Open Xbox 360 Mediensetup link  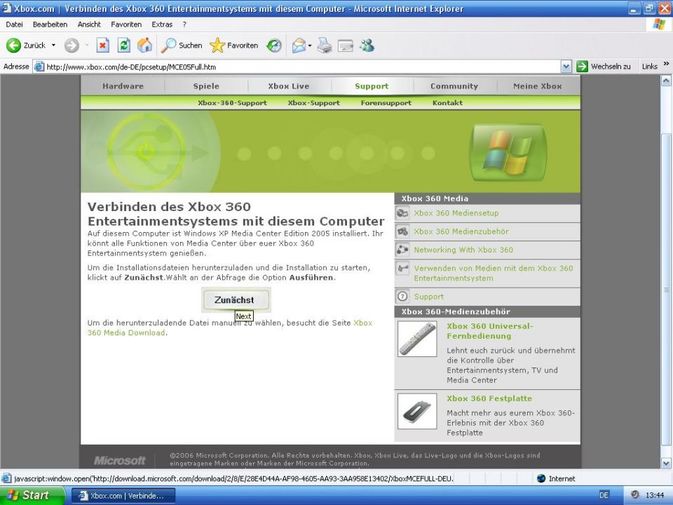pyautogui.click(x=456, y=213)
